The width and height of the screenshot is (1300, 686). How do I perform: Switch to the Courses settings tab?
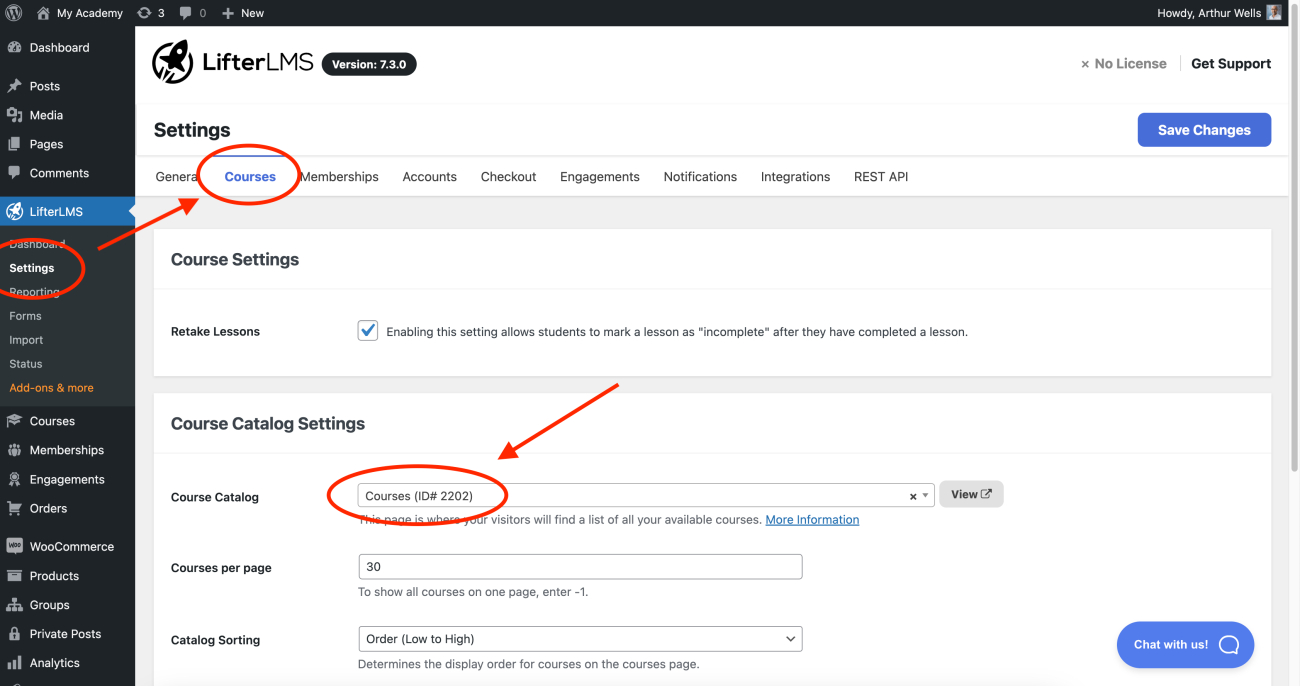pos(250,177)
